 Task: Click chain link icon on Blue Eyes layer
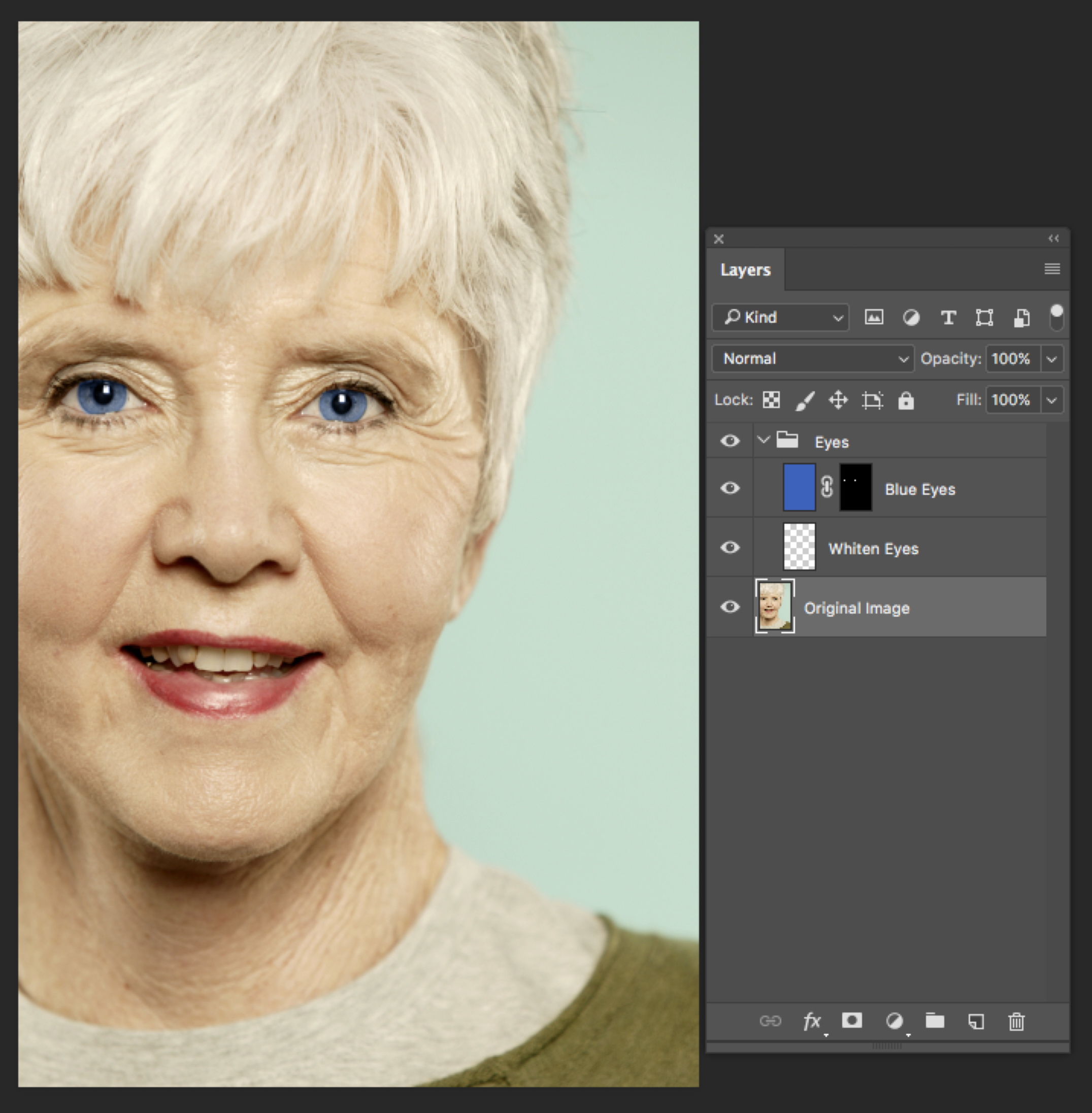coord(826,487)
